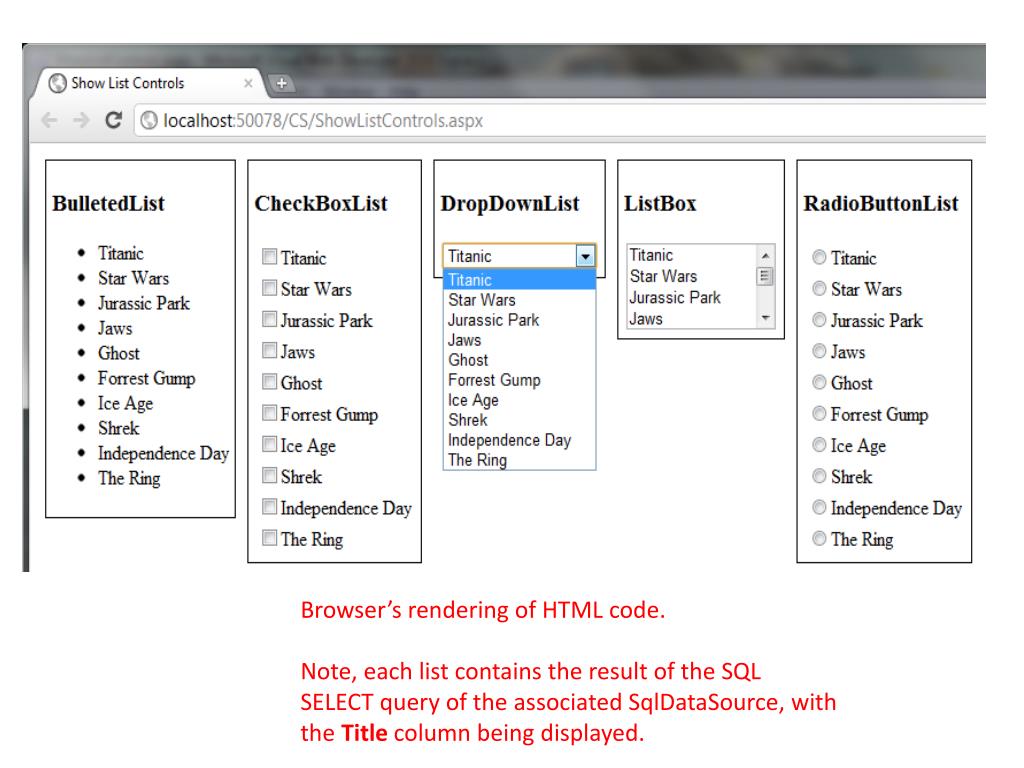Screen dimensions: 1024x768
Task: Click Jurassic Park in the BulletedList
Action: point(144,303)
